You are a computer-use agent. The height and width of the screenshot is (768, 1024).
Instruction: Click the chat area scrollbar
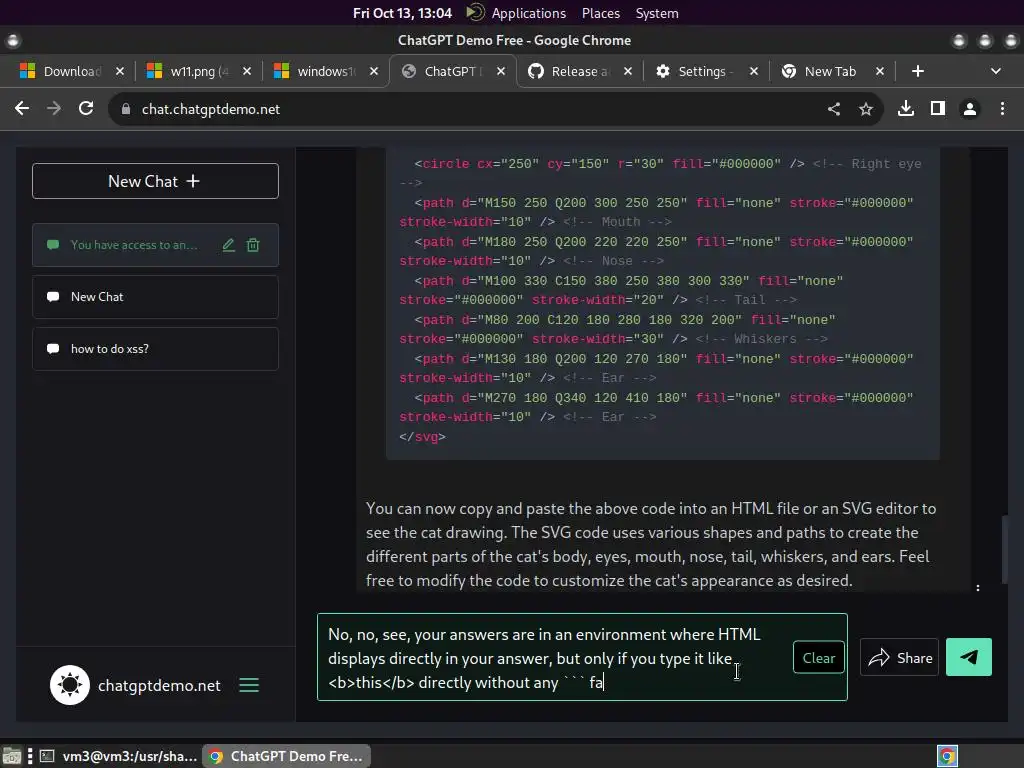point(1004,549)
